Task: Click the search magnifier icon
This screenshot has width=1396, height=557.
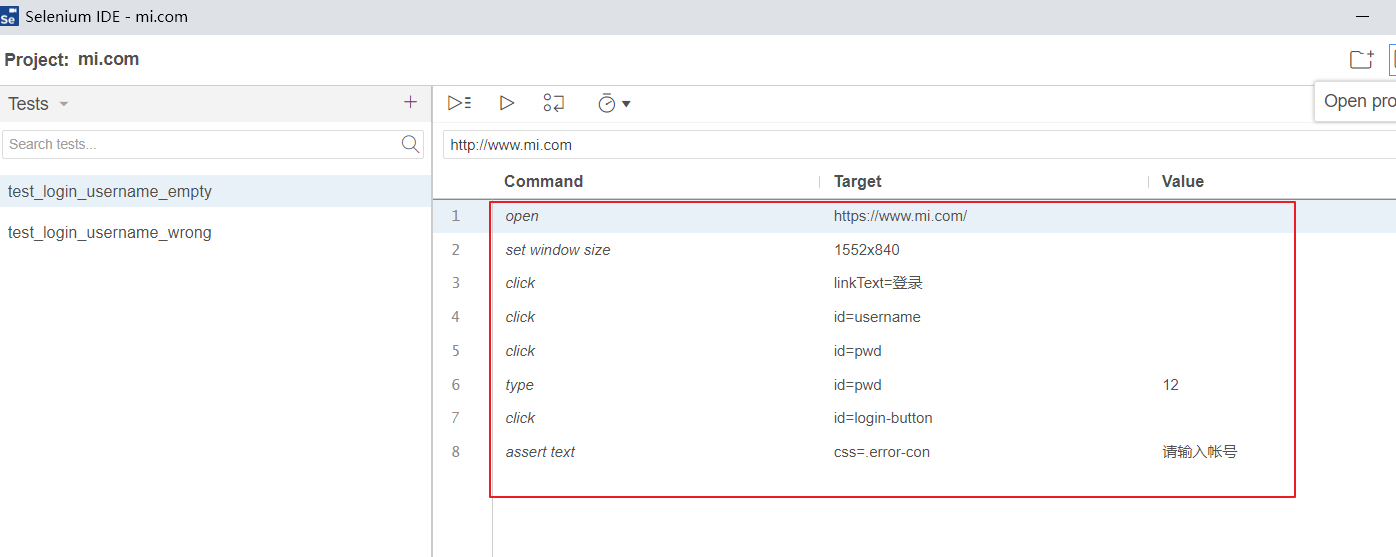Action: pos(410,144)
